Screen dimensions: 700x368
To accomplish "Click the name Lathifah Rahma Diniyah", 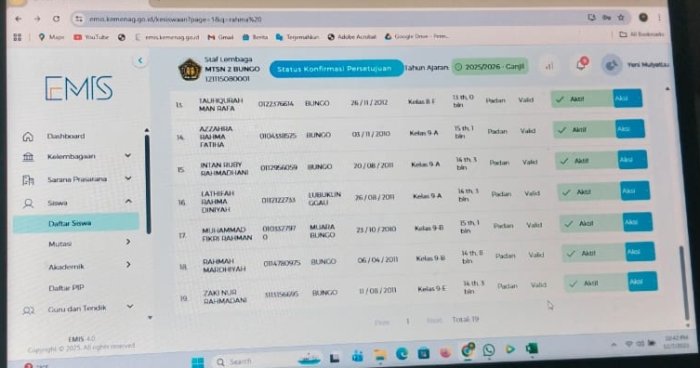I will [x=217, y=201].
